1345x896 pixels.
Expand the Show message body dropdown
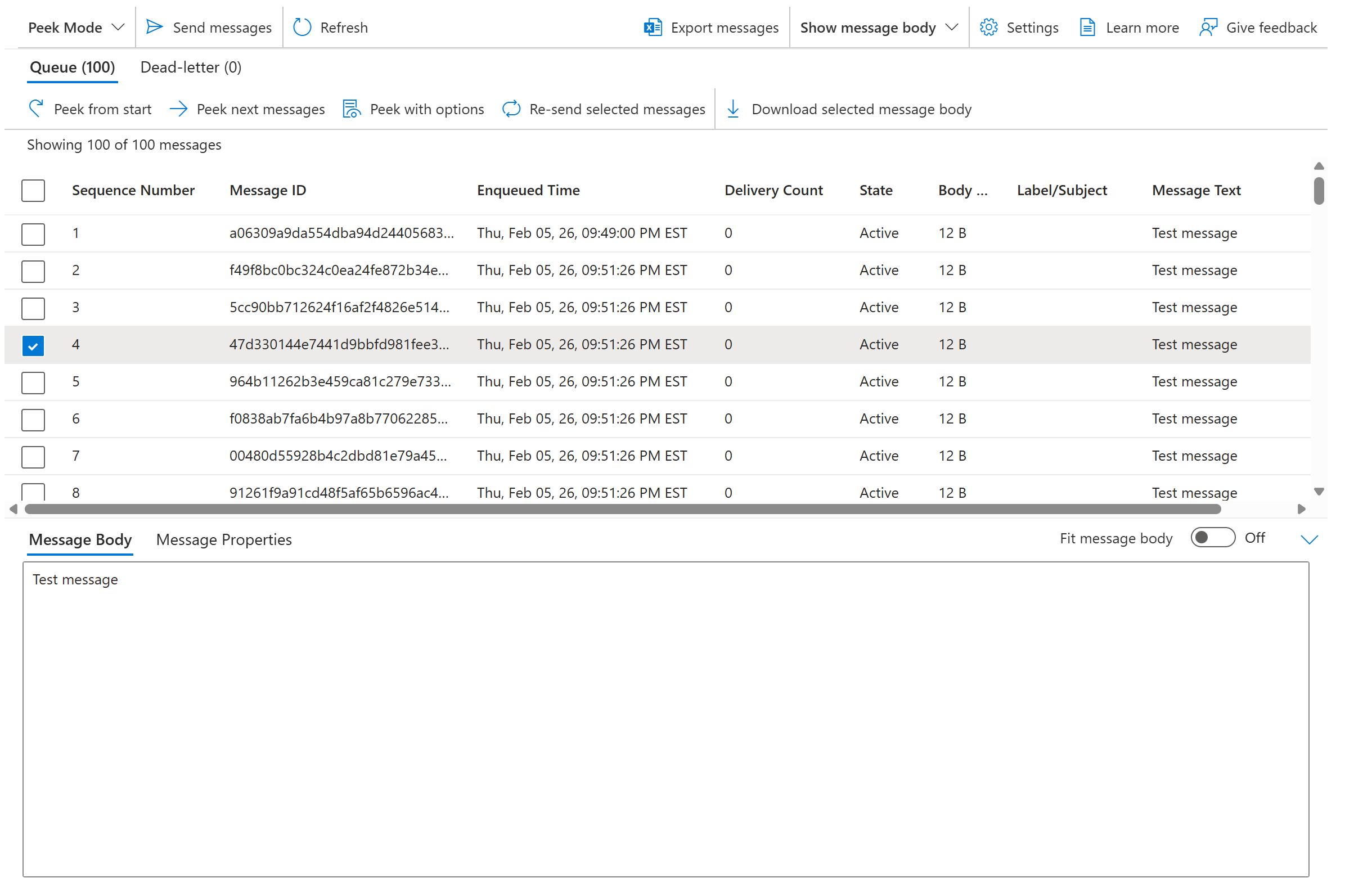tap(878, 27)
